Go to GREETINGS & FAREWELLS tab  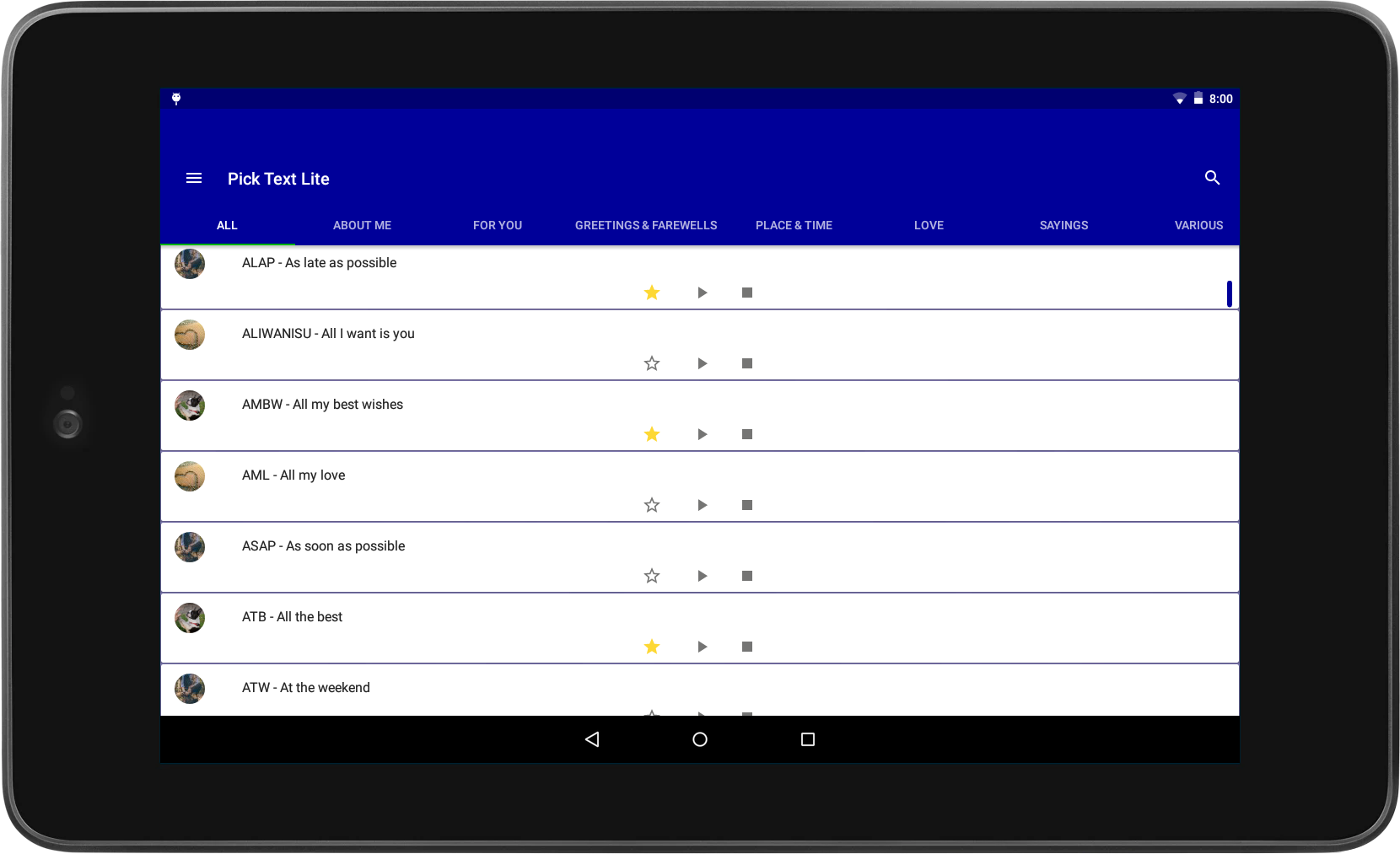[646, 225]
